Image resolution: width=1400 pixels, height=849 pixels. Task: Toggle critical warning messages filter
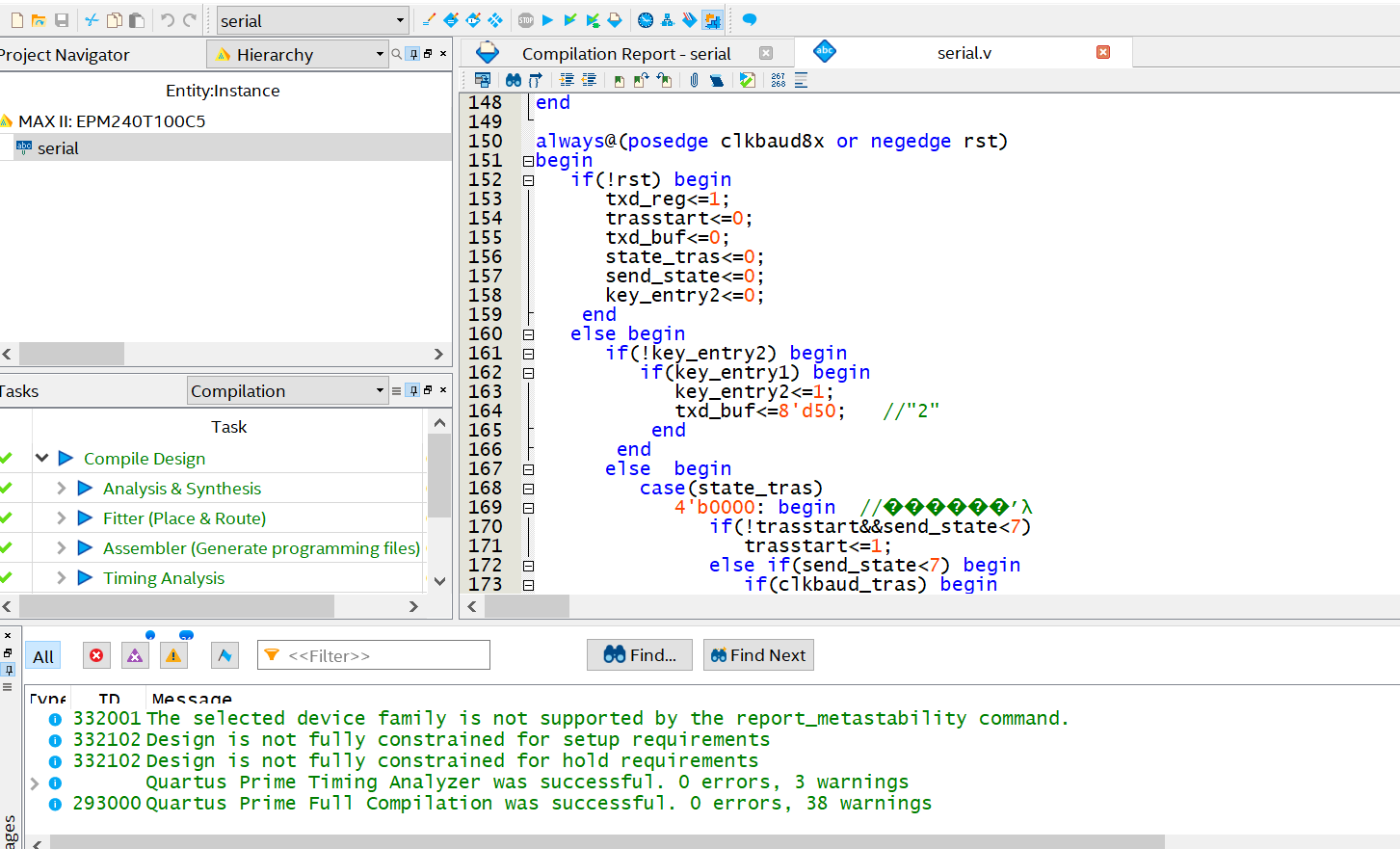pos(135,656)
